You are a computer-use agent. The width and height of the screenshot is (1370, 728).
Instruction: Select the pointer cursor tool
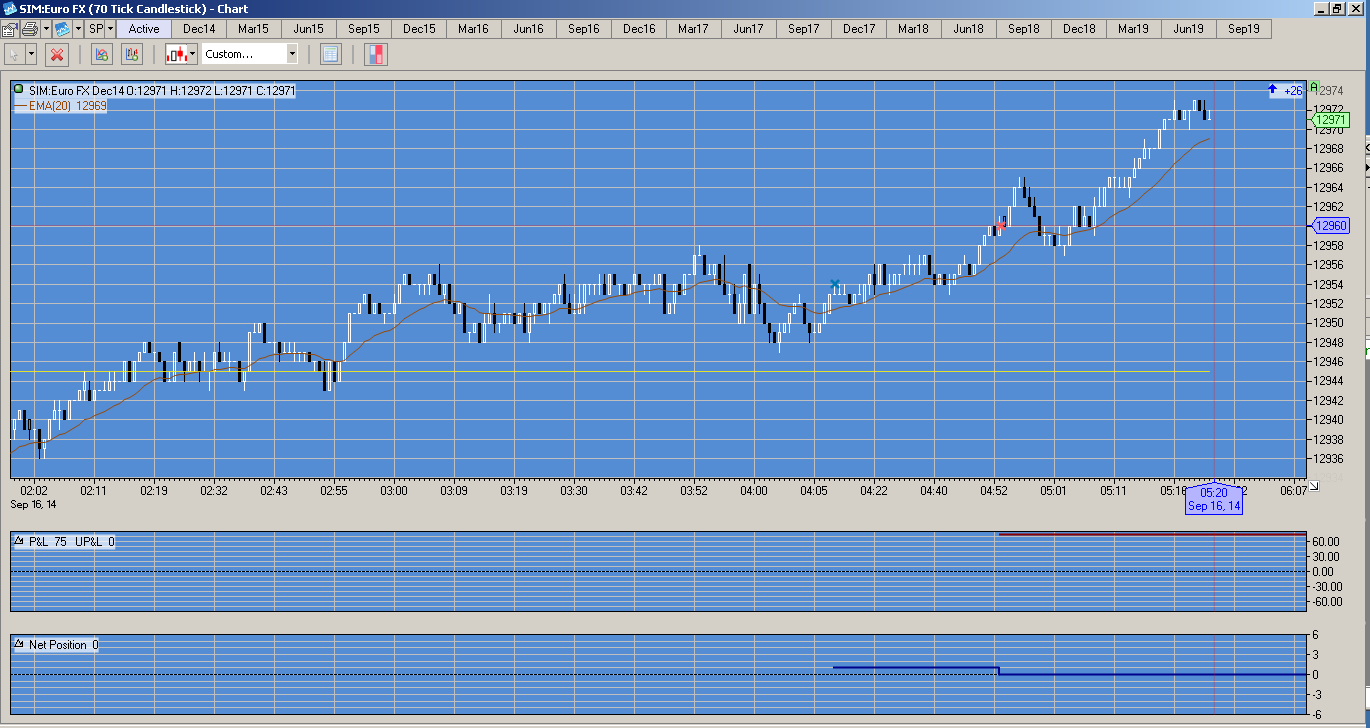coord(15,54)
